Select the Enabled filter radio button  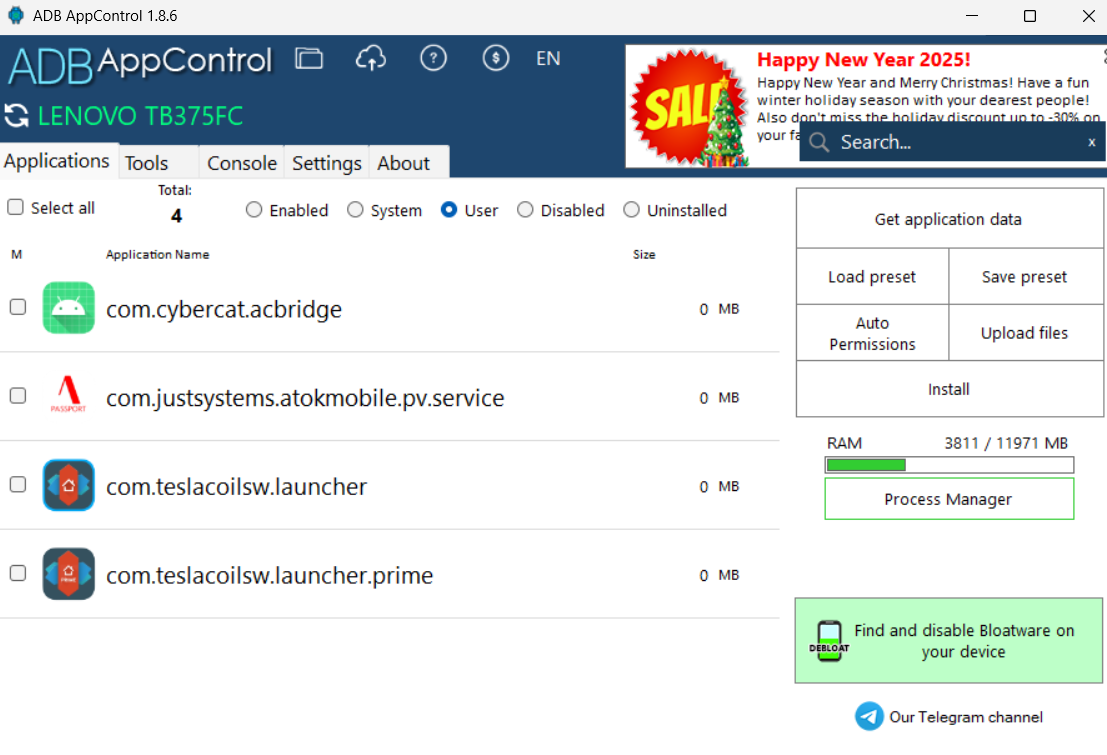253,210
